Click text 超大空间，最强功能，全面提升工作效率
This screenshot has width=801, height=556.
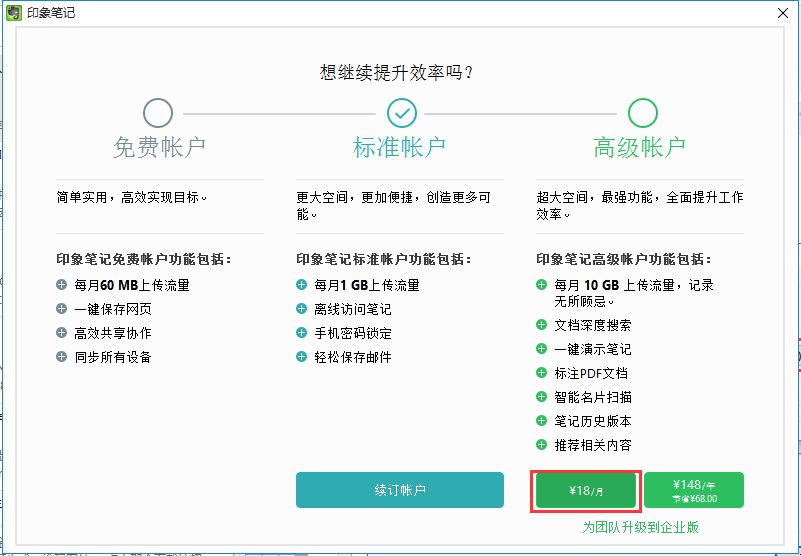[x=640, y=205]
